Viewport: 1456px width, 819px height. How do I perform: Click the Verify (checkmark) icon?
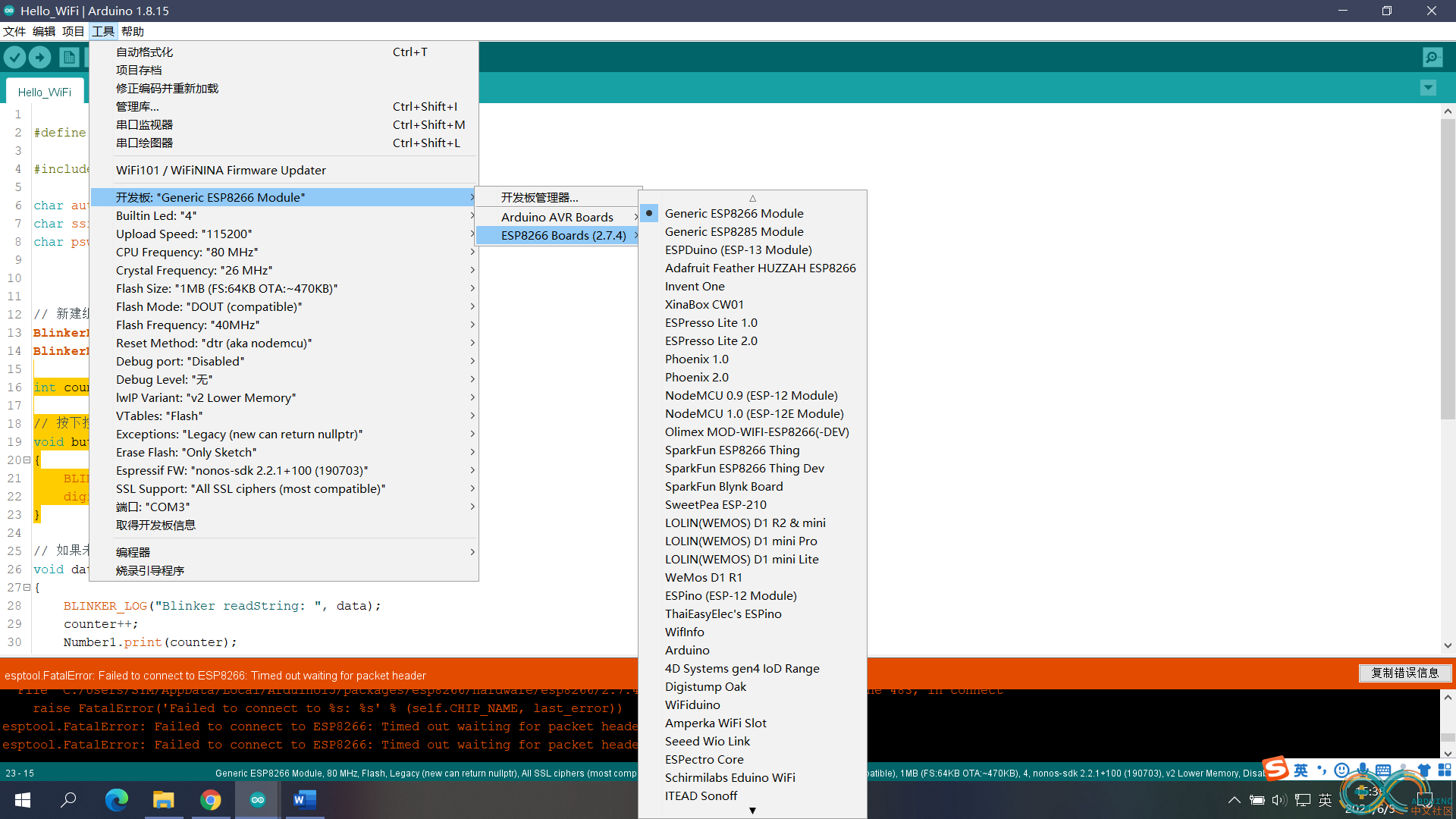tap(14, 57)
